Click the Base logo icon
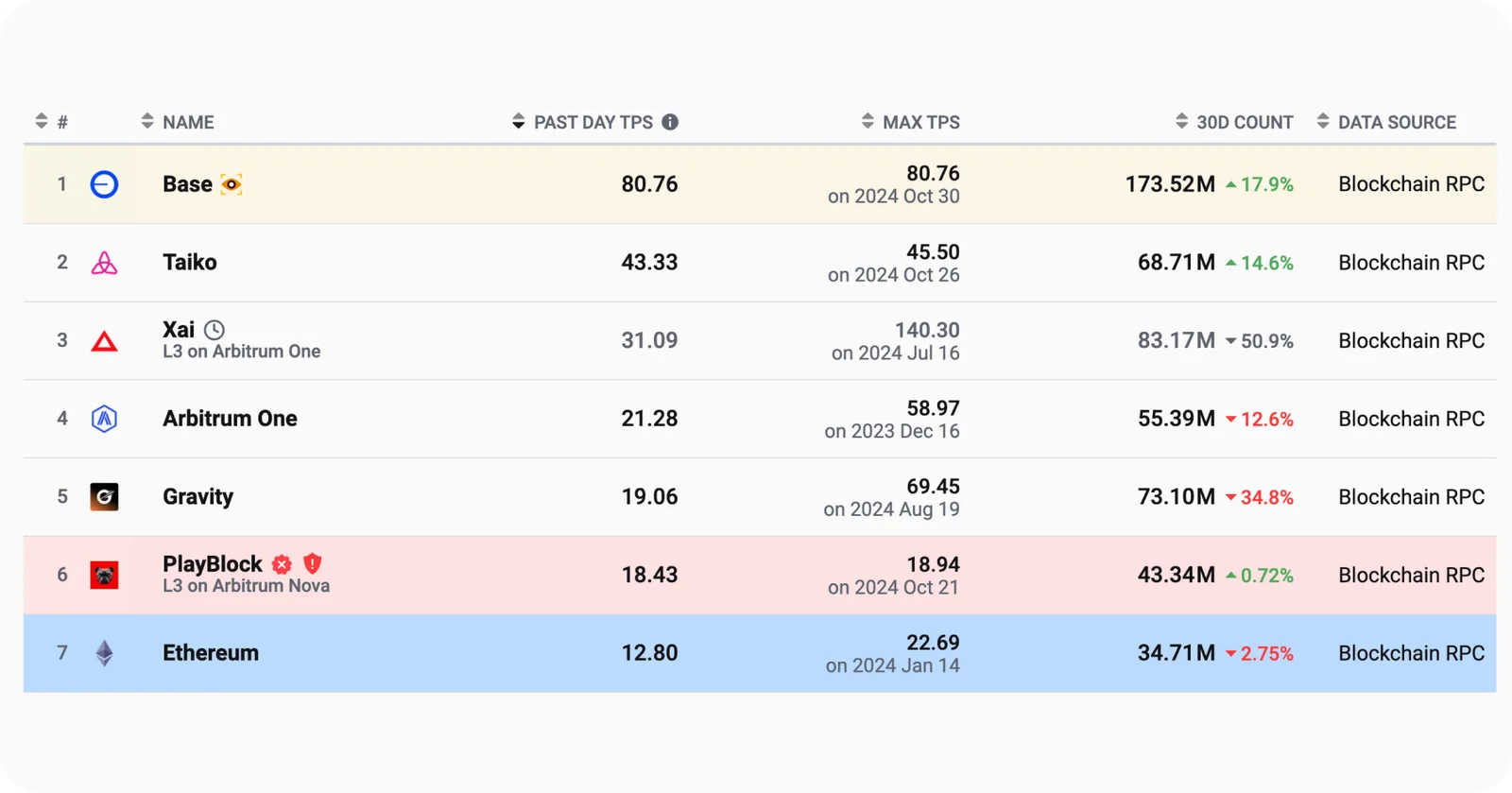The image size is (1512, 793). tap(104, 184)
